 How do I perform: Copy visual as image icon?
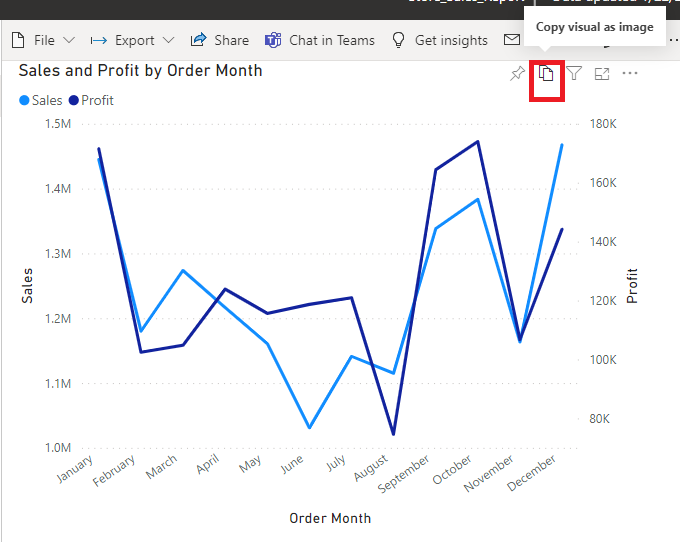(x=546, y=73)
